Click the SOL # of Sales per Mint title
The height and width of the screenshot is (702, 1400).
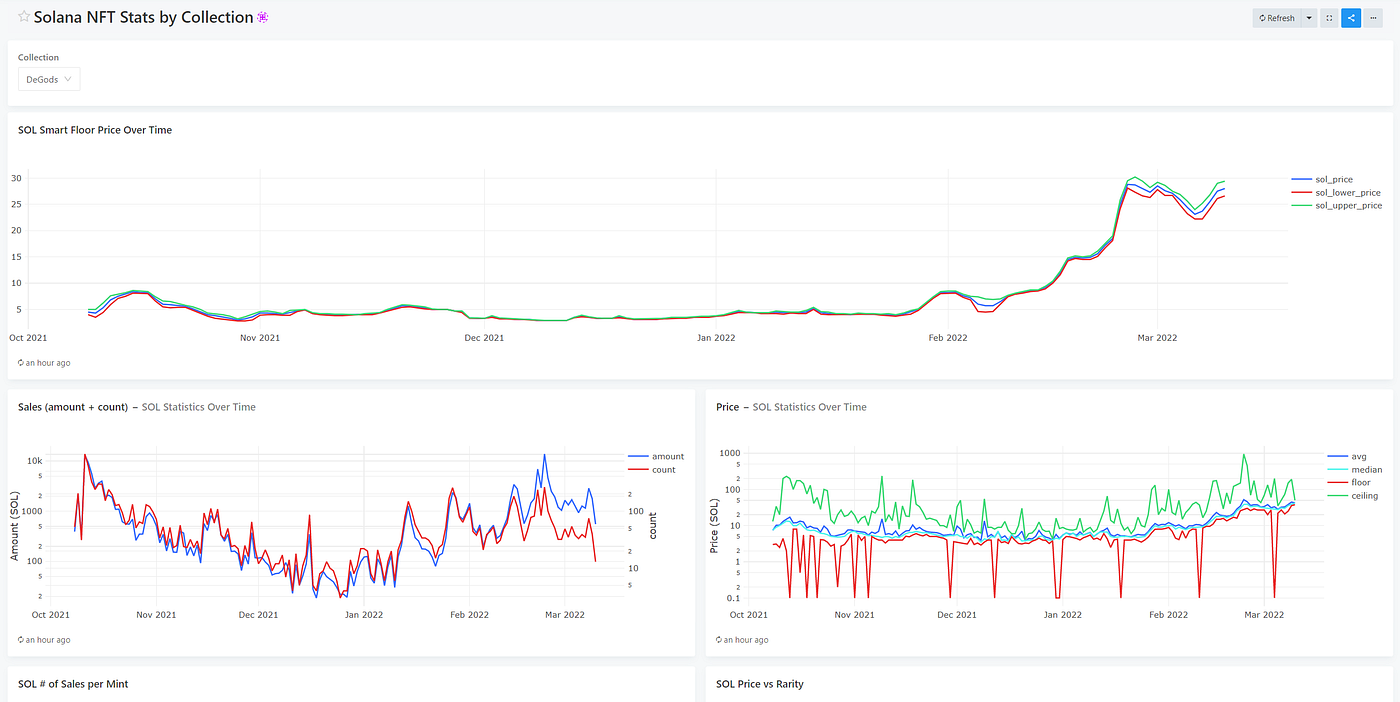[x=73, y=684]
